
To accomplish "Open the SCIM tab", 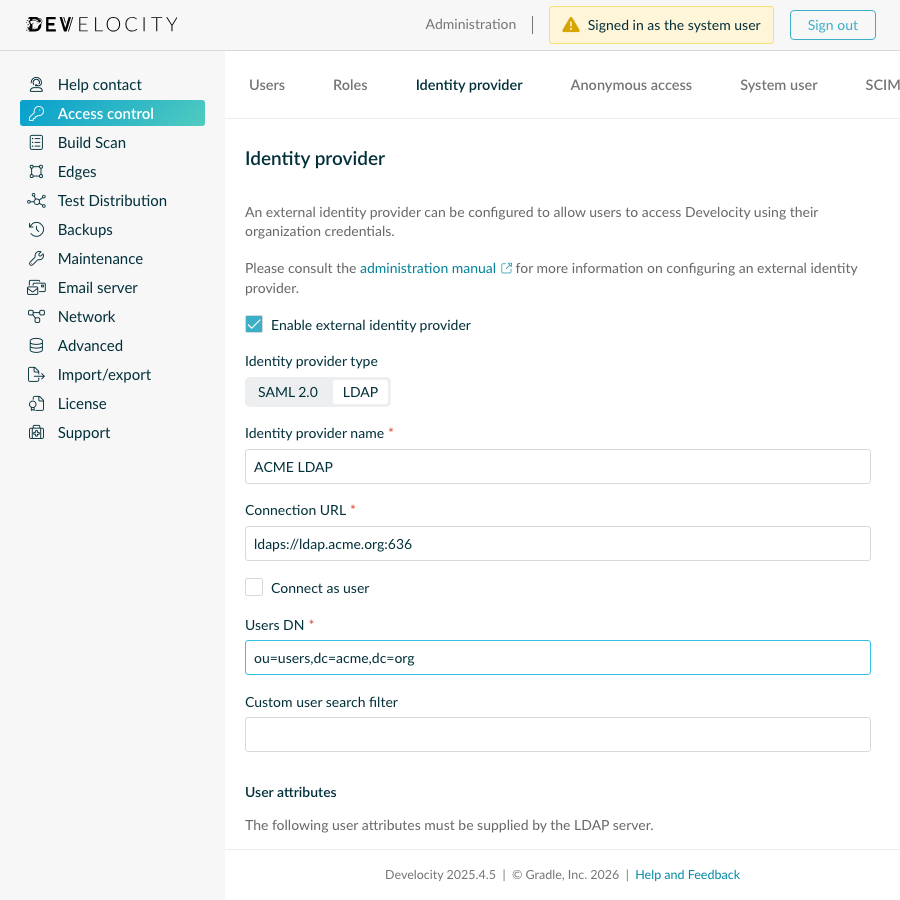I will tap(881, 85).
